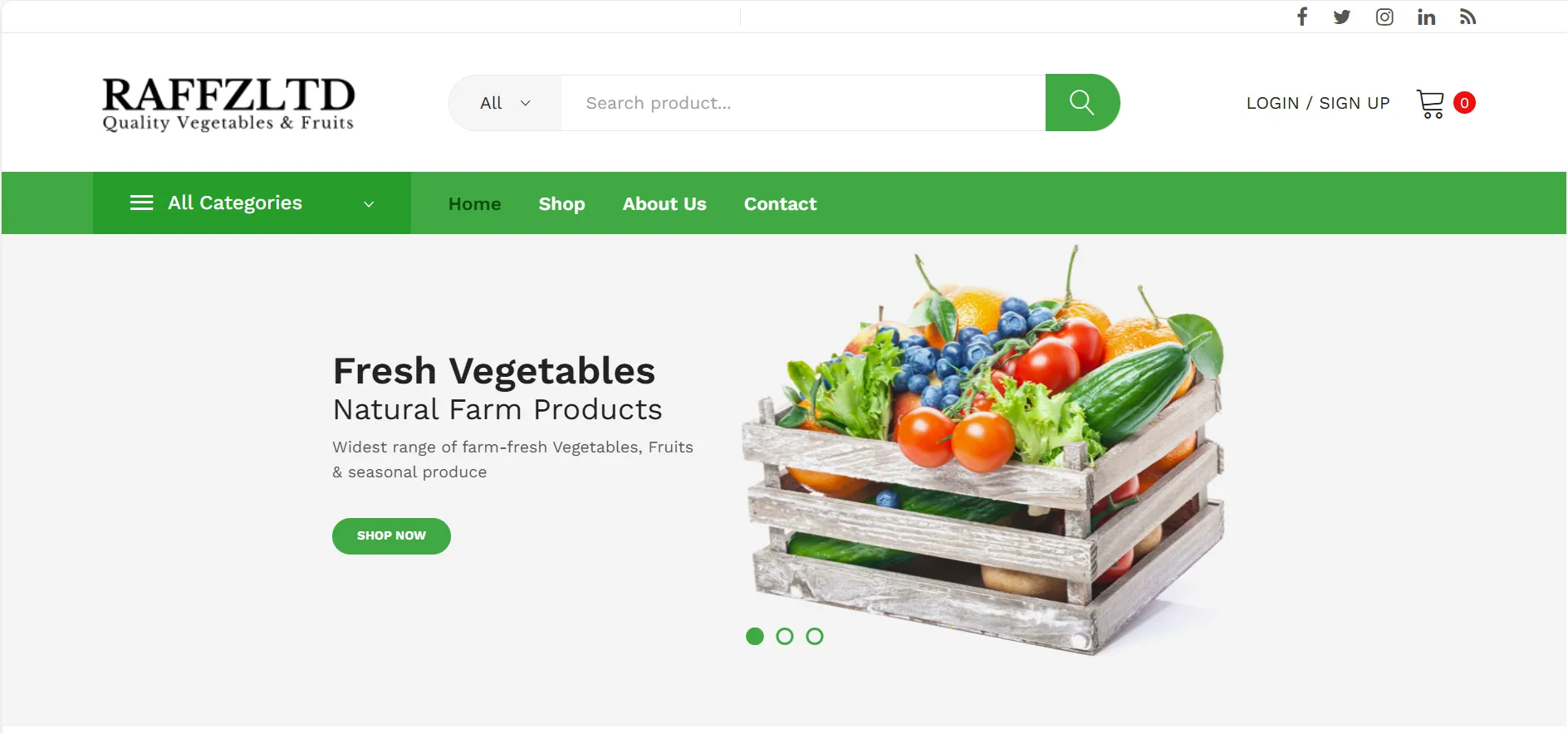Click the green search magnifier button

click(1082, 102)
